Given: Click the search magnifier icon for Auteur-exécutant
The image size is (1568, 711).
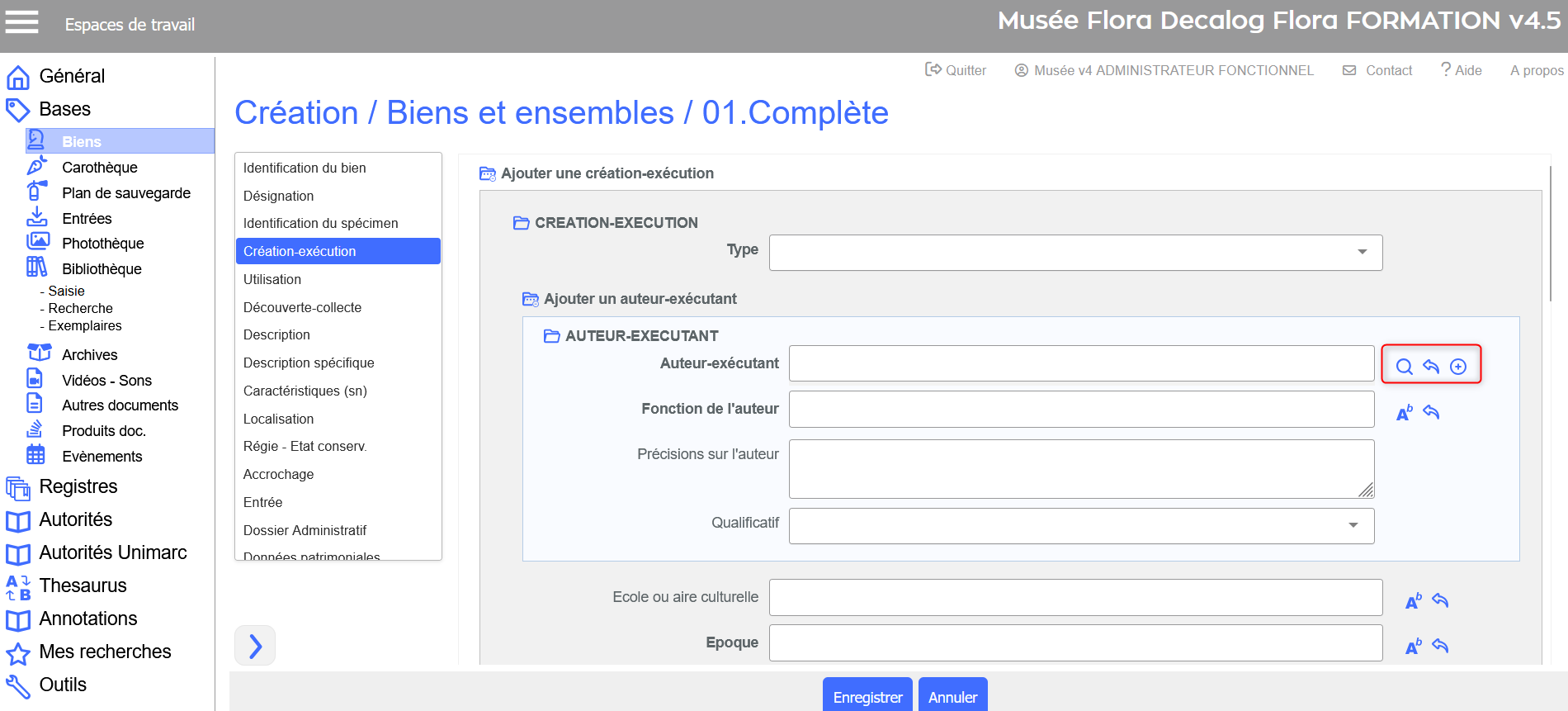Looking at the screenshot, I should pos(1404,367).
